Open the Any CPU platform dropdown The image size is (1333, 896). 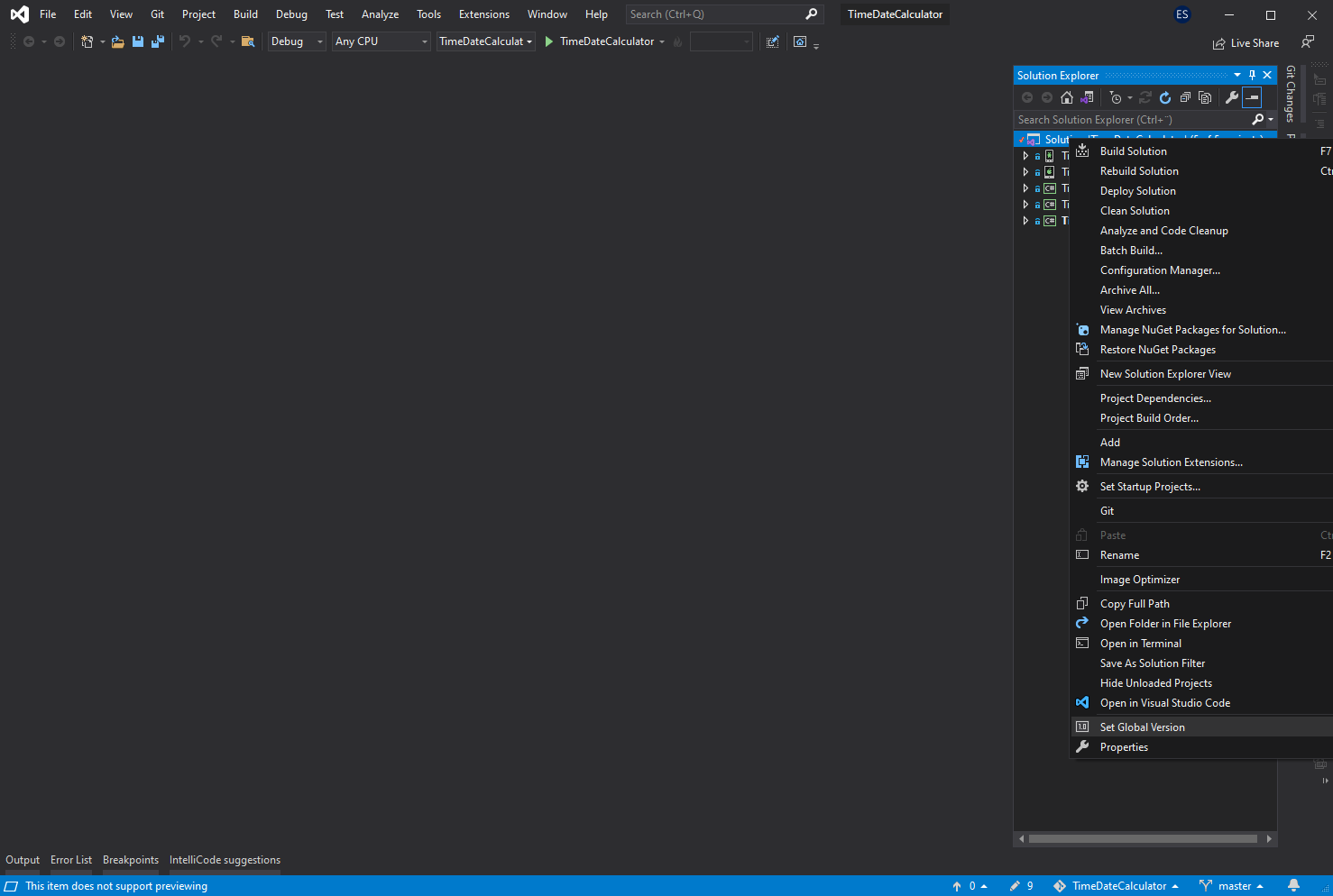pos(381,41)
